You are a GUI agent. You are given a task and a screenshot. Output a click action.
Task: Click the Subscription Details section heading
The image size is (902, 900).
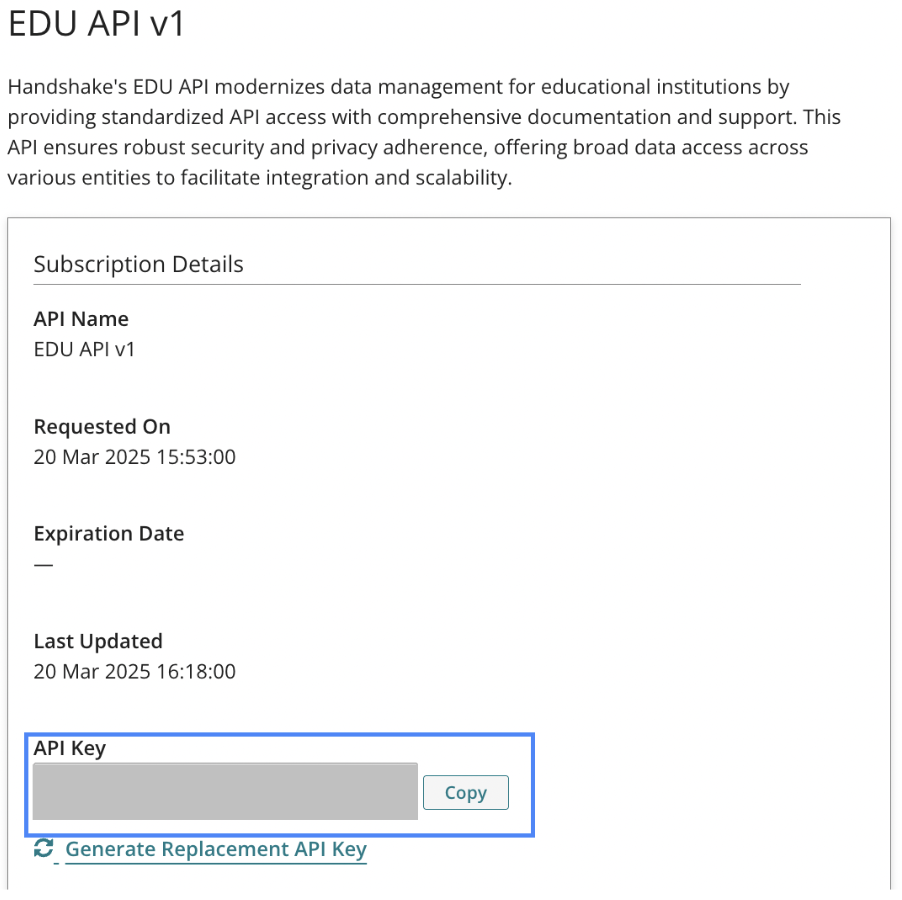tap(138, 265)
